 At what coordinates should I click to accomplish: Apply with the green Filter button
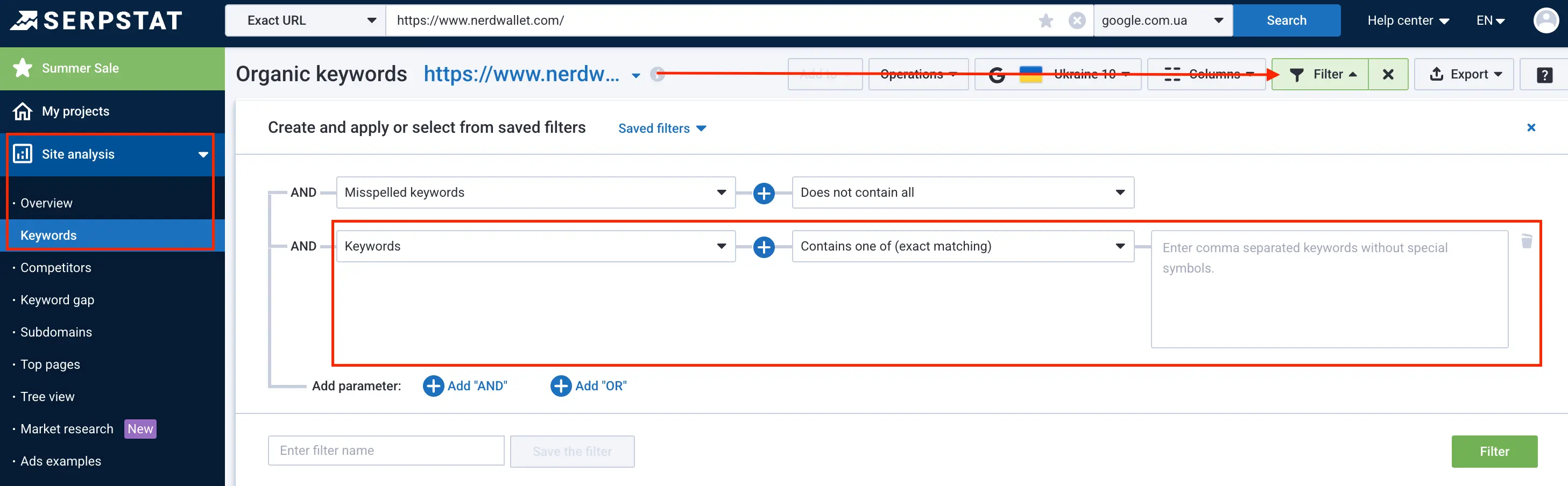(x=1494, y=452)
